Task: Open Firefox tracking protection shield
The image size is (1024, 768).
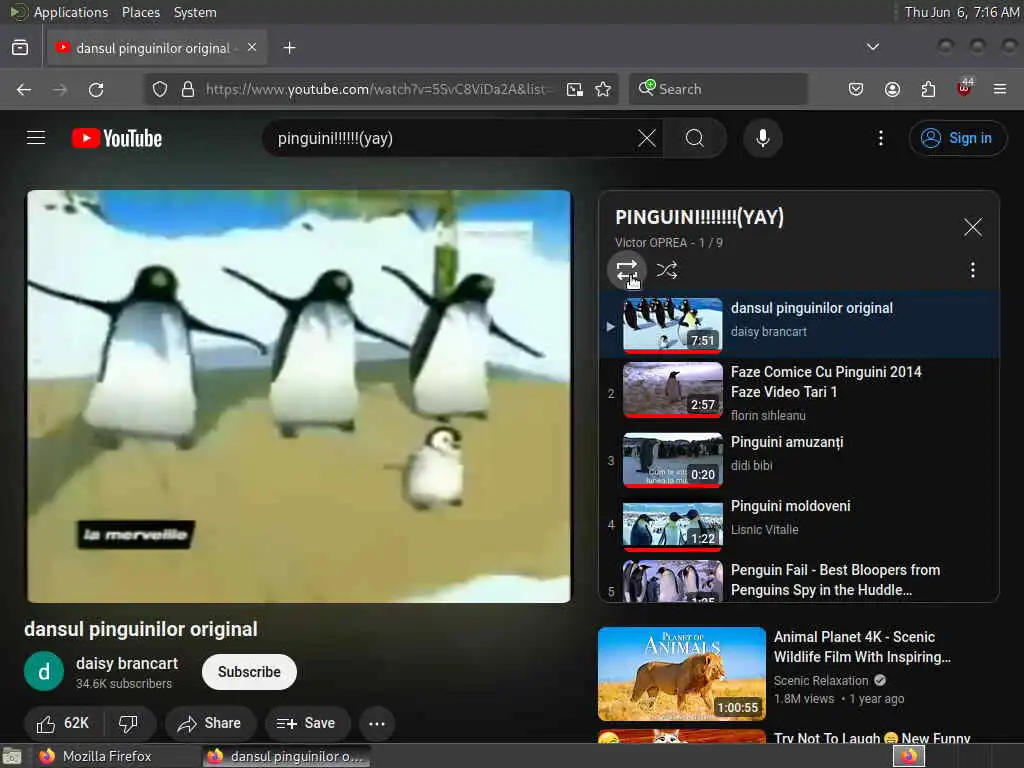Action: point(159,89)
